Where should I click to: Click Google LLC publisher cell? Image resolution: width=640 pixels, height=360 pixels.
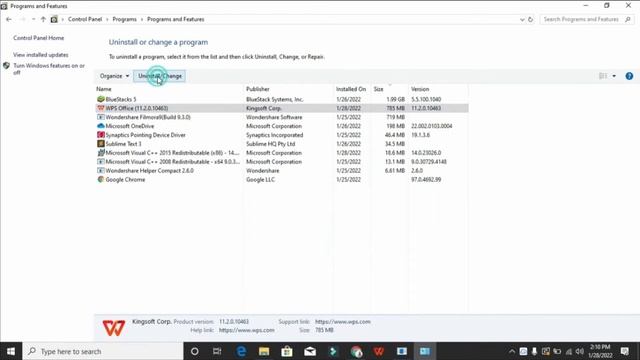pos(260,180)
